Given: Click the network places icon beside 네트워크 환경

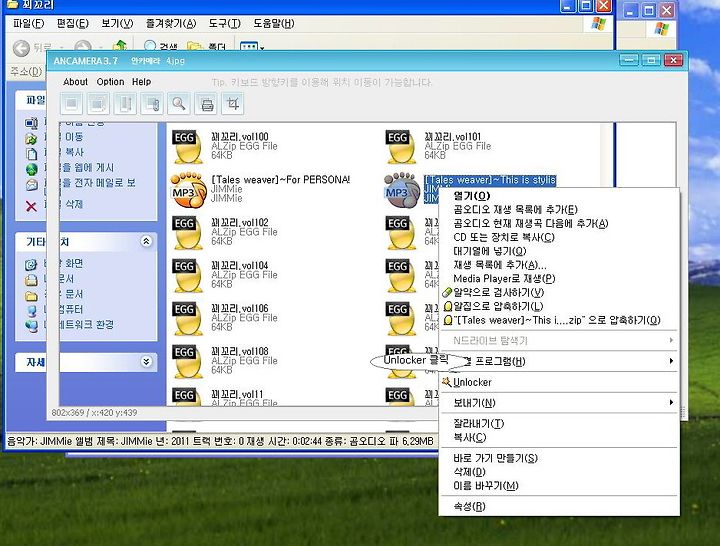Looking at the screenshot, I should [x=31, y=326].
